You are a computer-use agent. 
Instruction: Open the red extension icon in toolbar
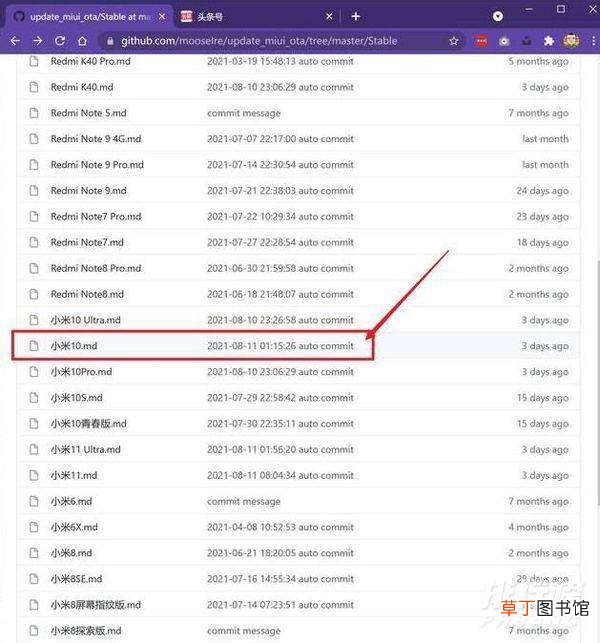click(x=481, y=41)
